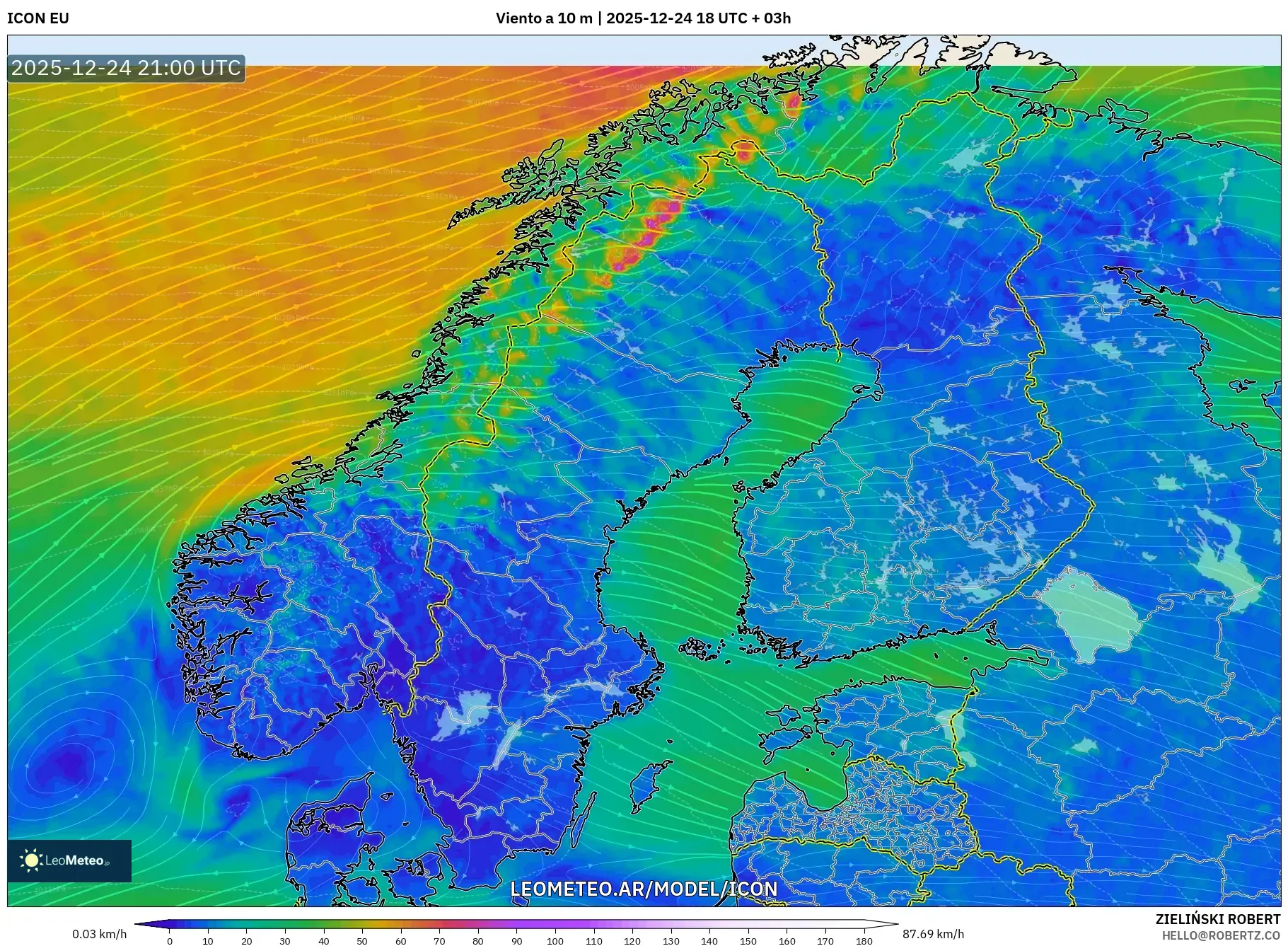Pick the 50 km/h color on scale
Screen dimensions: 1288x946
(x=362, y=924)
